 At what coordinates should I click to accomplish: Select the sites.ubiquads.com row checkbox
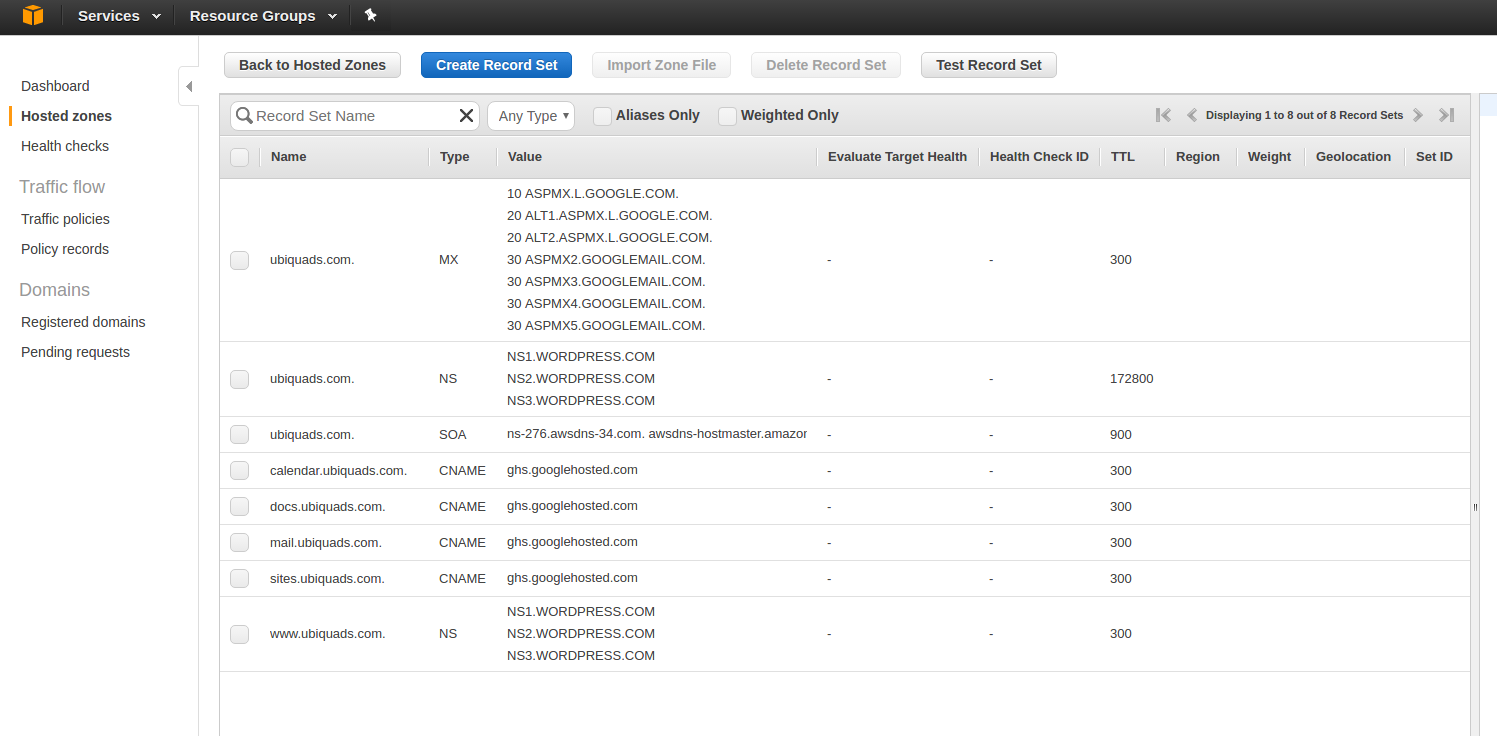pos(239,579)
